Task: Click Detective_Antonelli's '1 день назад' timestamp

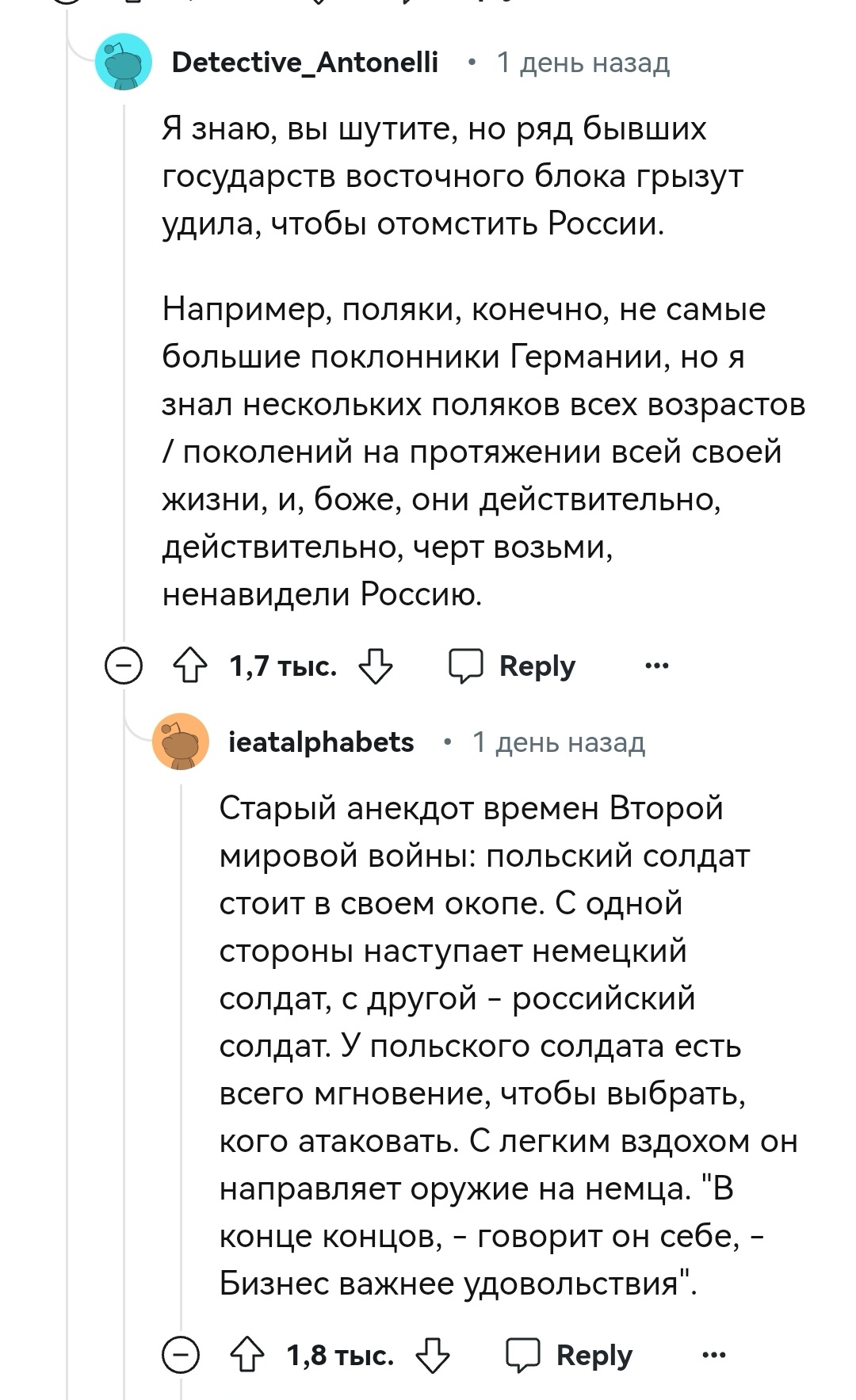Action: (x=583, y=62)
